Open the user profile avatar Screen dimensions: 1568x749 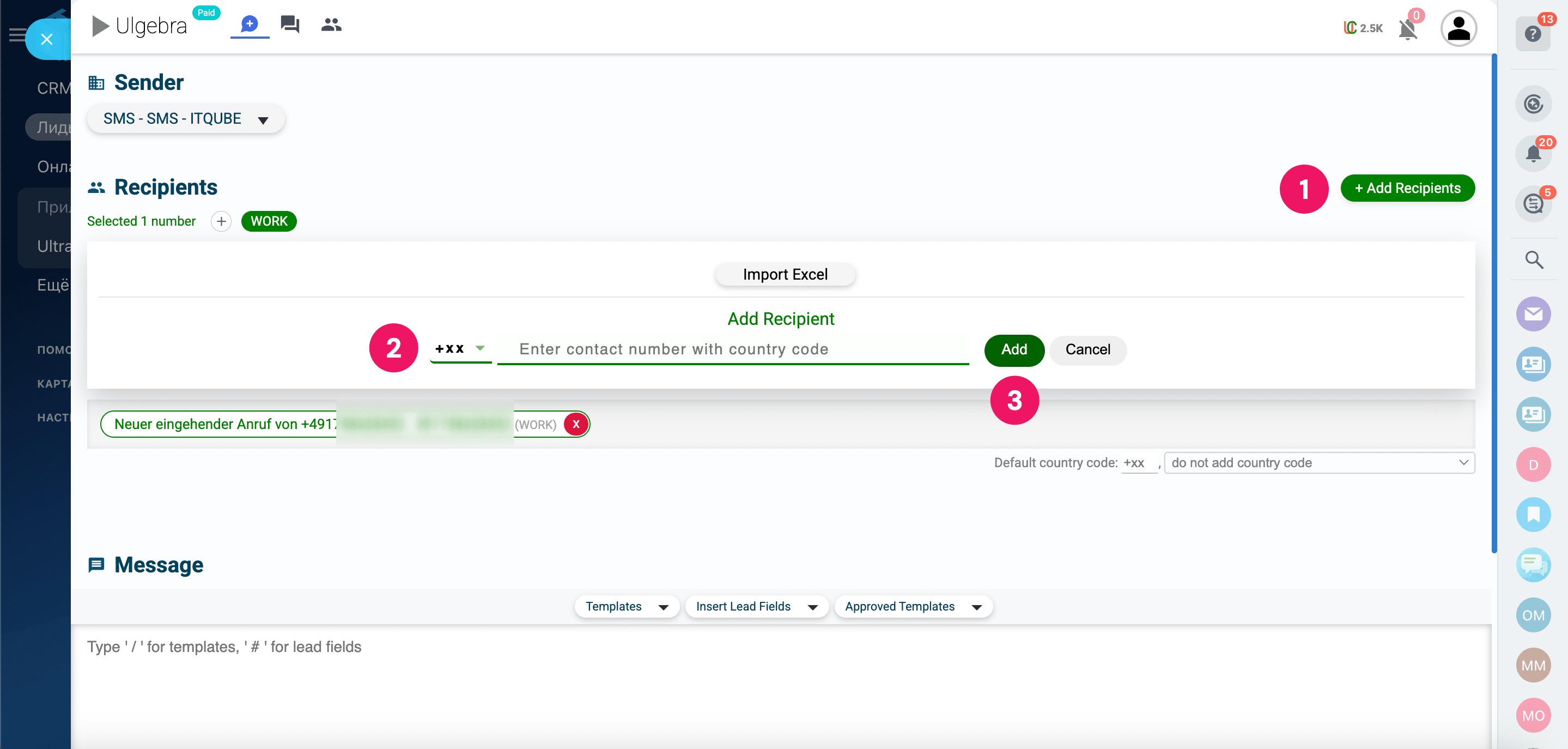click(x=1458, y=29)
